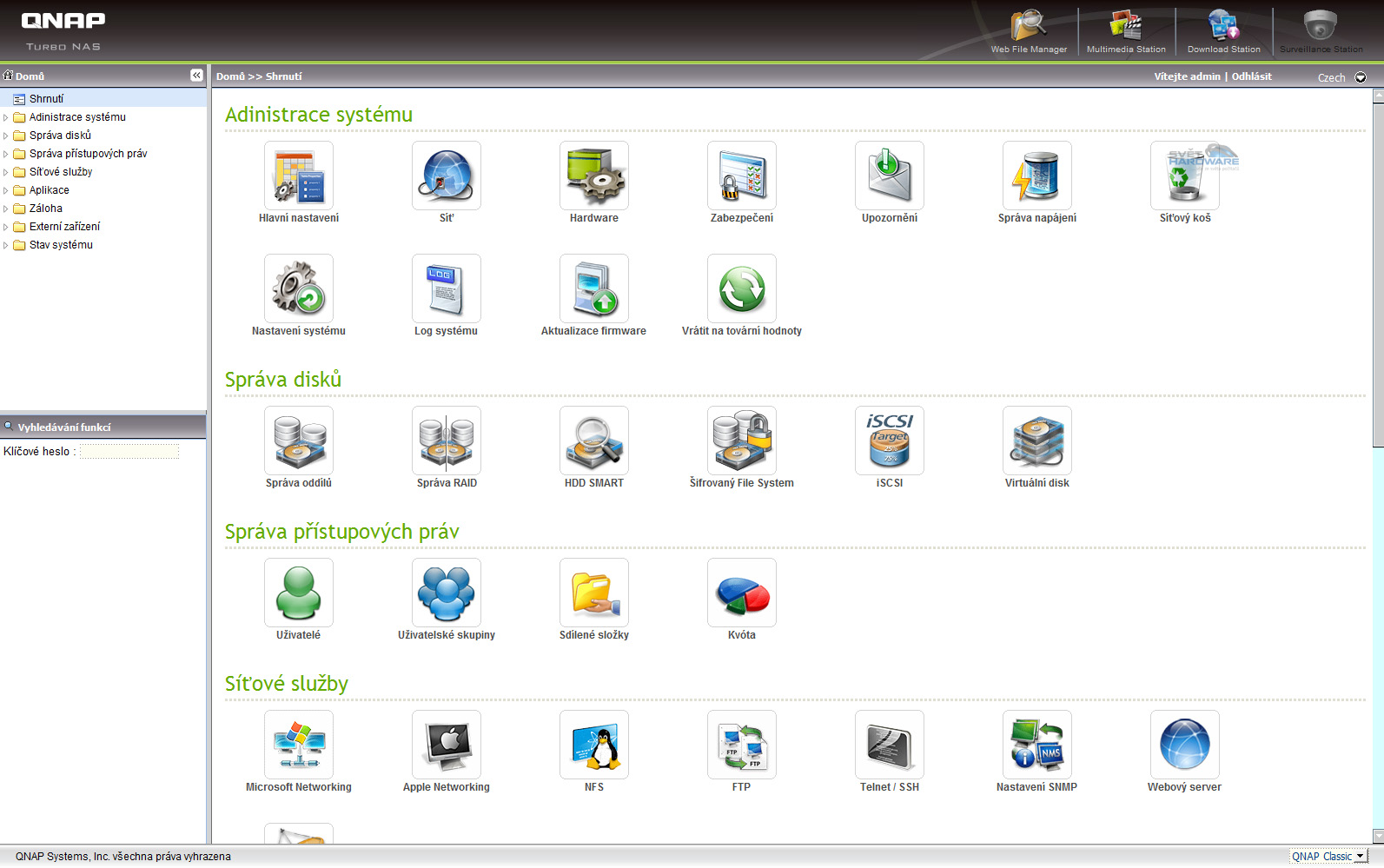Open the HDD SMART icon
The height and width of the screenshot is (868, 1384).
click(593, 441)
